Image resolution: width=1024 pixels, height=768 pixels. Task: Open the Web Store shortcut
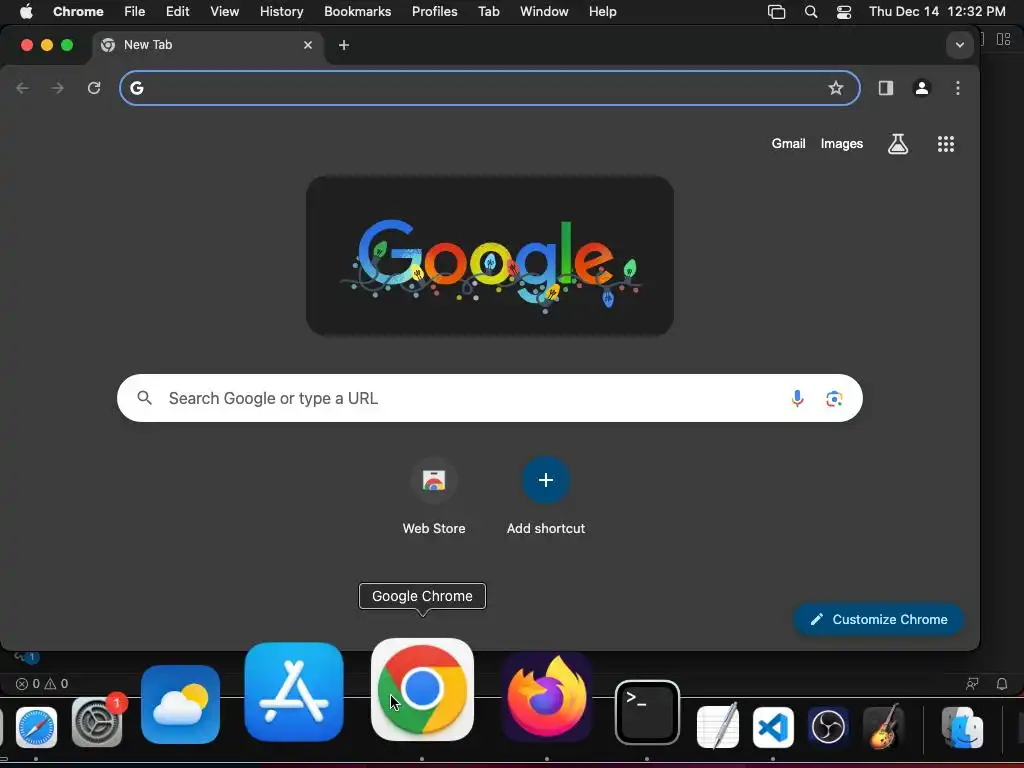click(x=434, y=498)
